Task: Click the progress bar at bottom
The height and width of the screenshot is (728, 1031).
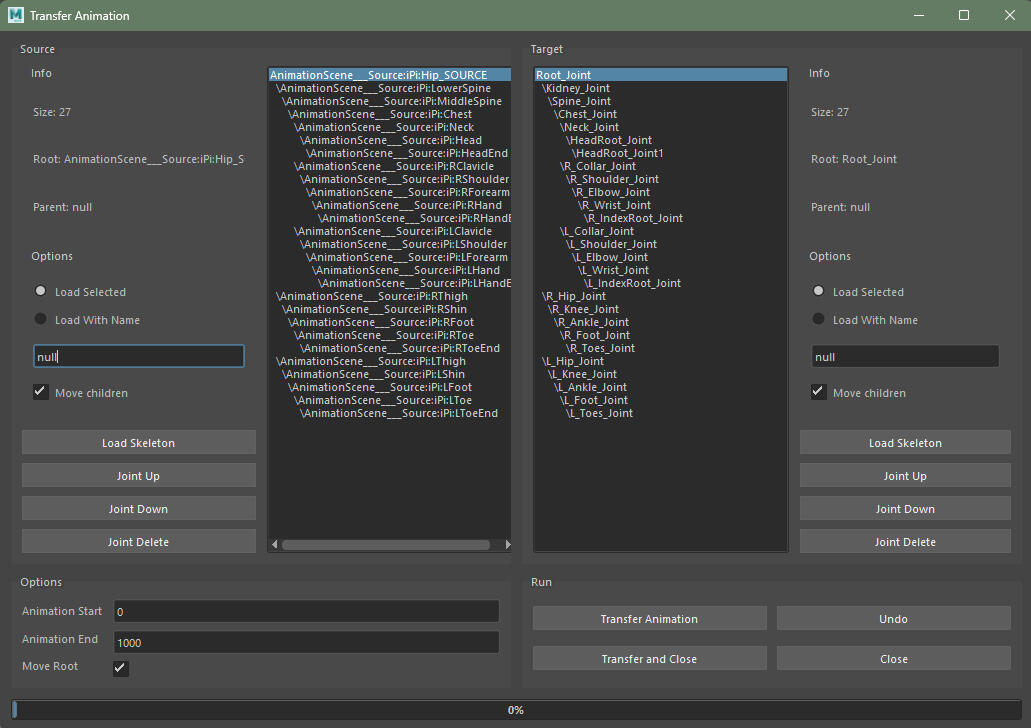Action: (515, 710)
